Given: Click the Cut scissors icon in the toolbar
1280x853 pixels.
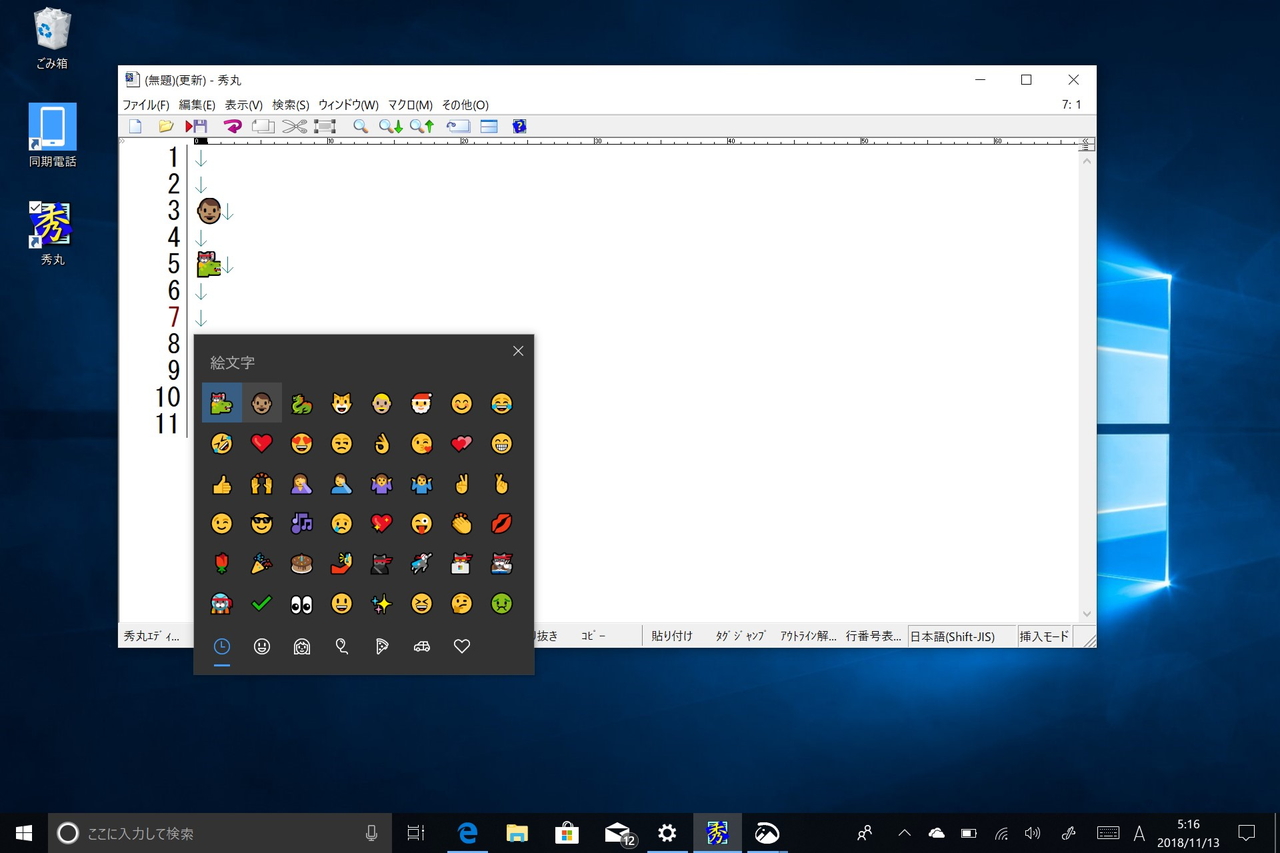Looking at the screenshot, I should (x=294, y=125).
